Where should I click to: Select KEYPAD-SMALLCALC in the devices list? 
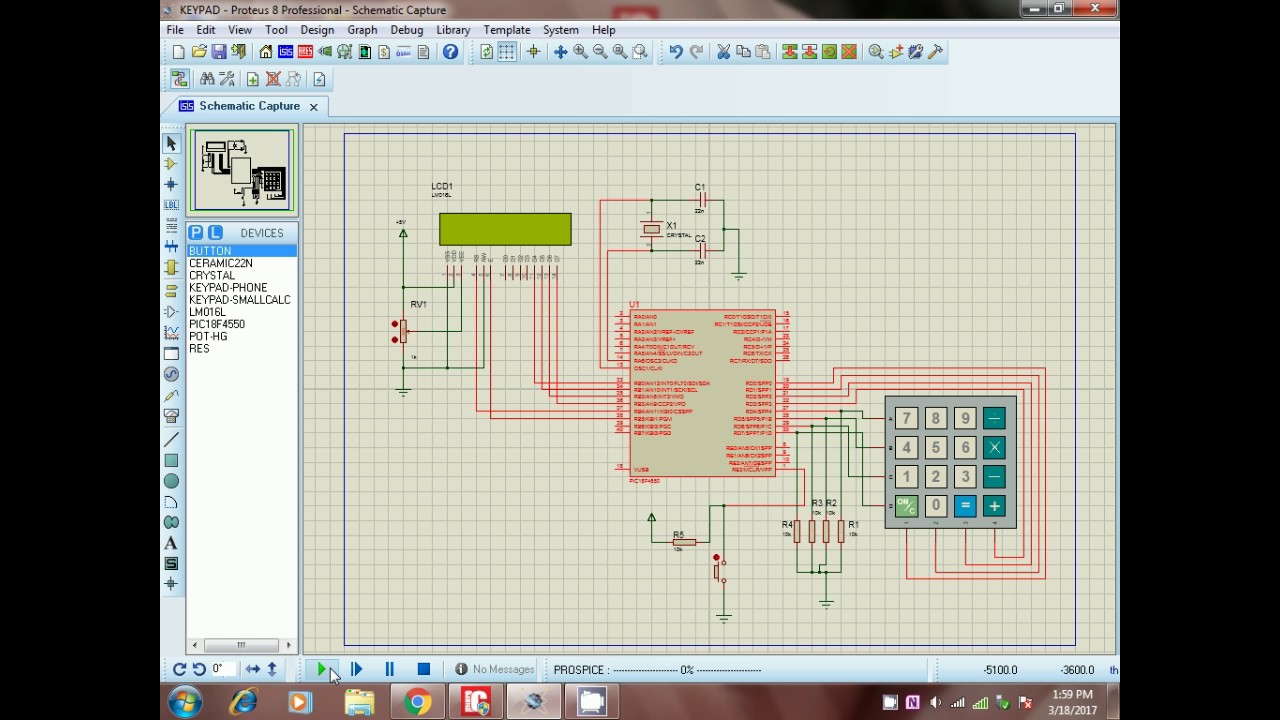click(x=242, y=300)
